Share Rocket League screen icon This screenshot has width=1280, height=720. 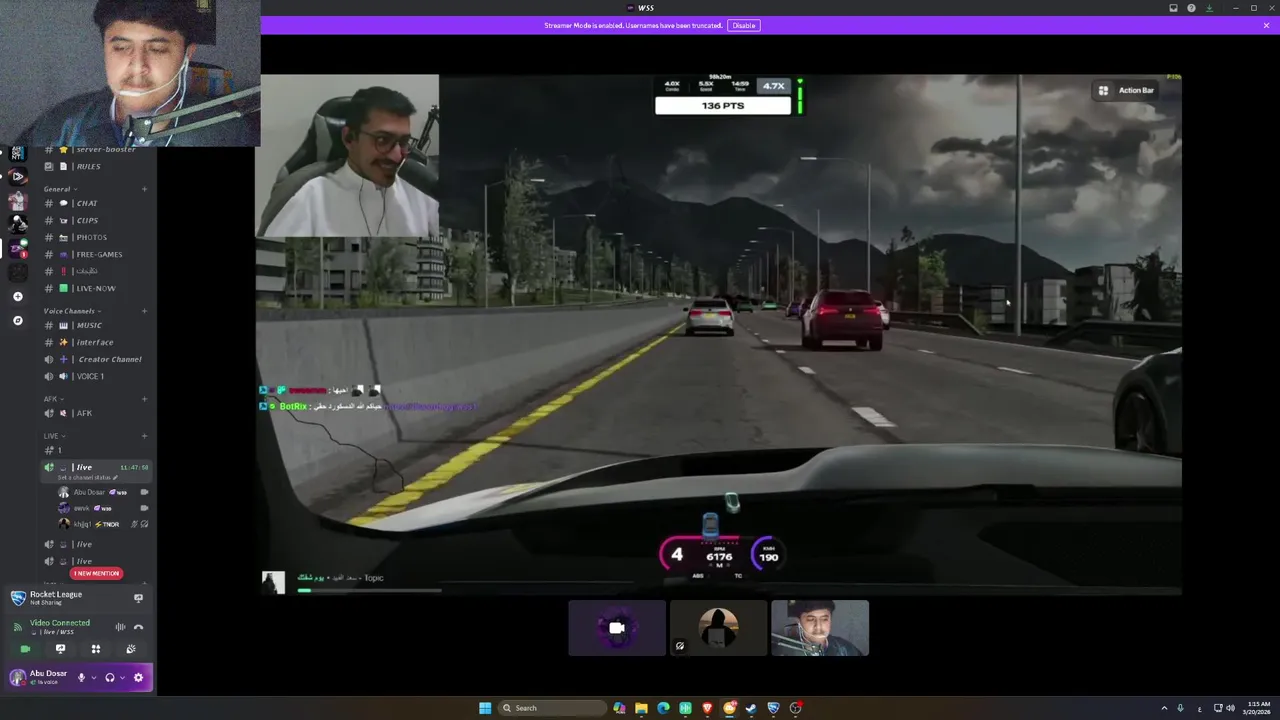[138, 598]
